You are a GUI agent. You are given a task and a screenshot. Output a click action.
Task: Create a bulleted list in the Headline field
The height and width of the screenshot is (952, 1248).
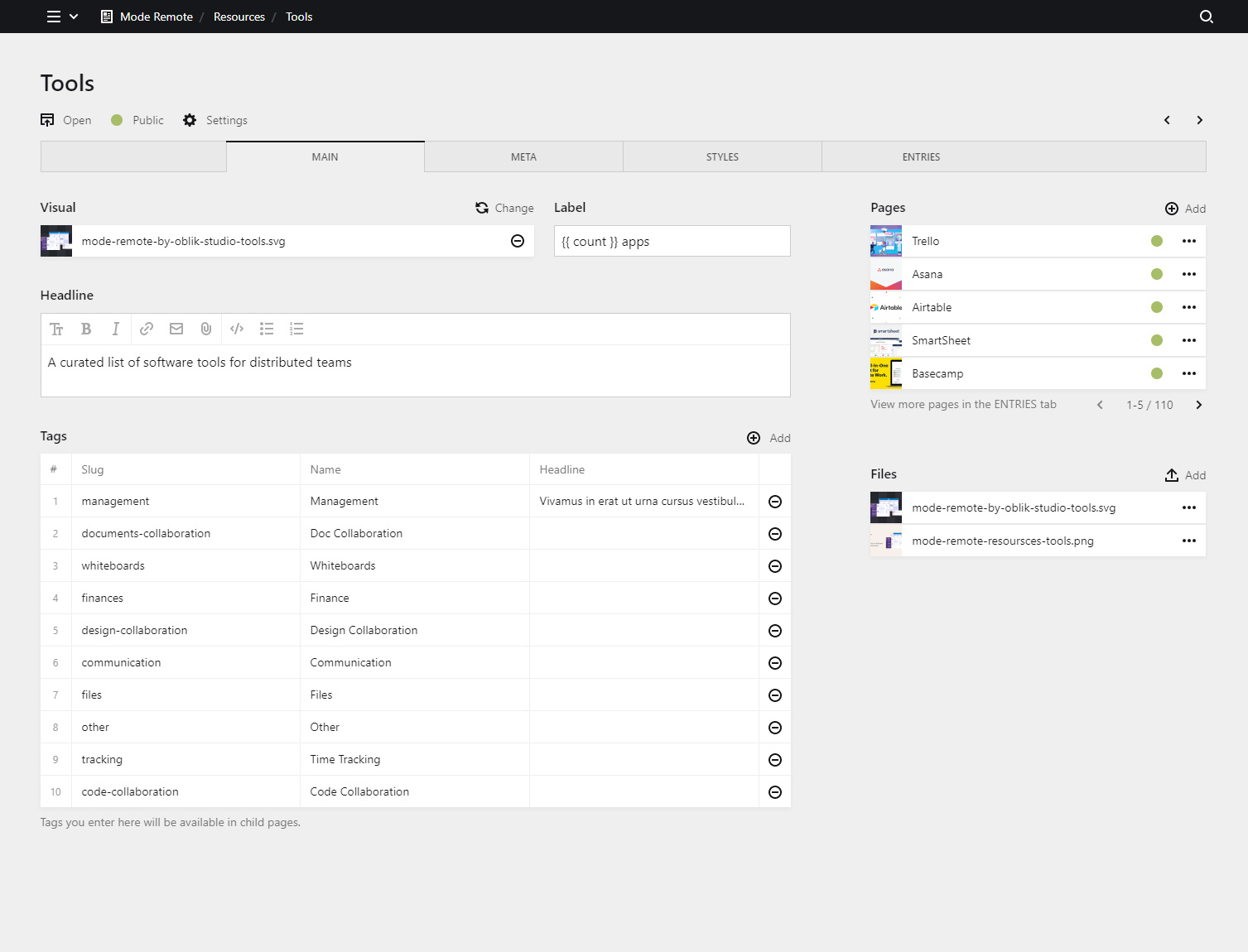267,329
